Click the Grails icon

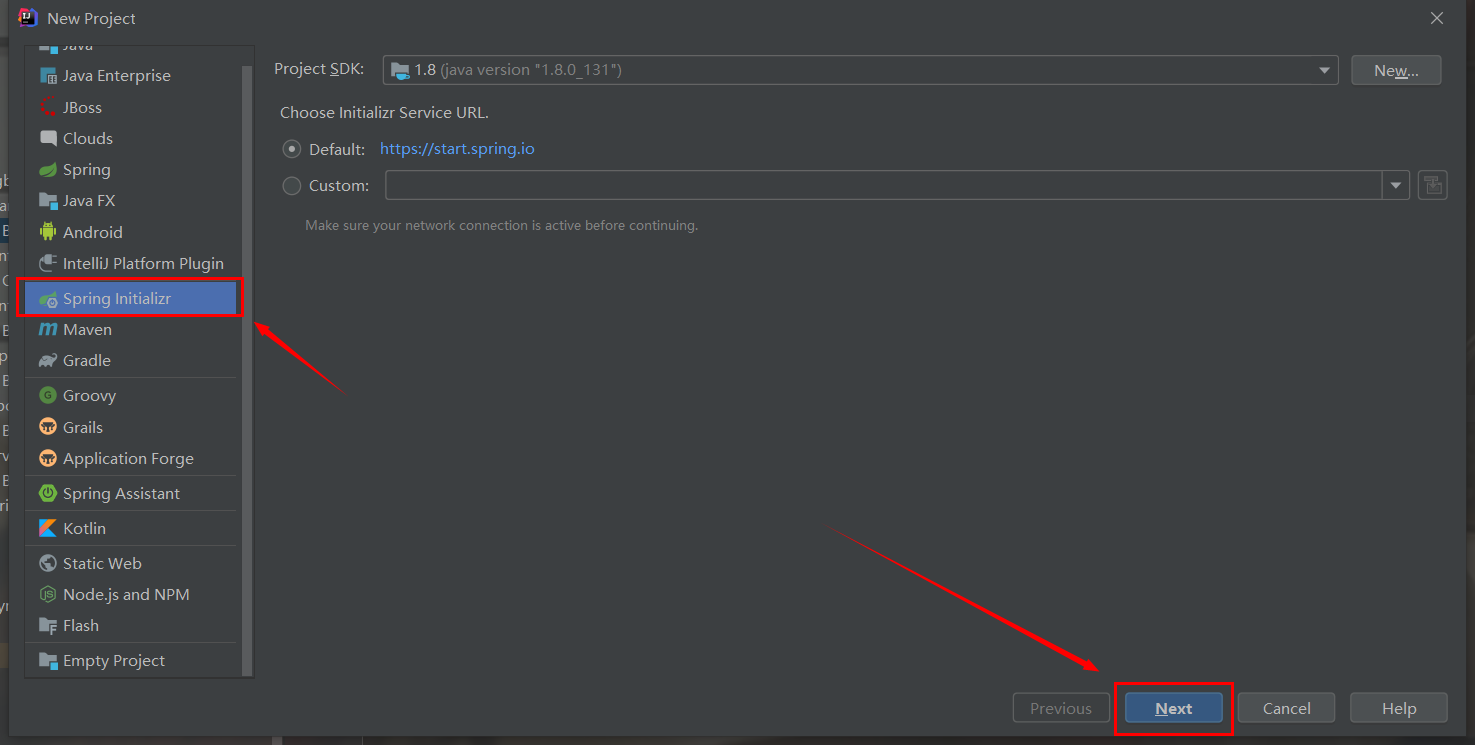48,427
